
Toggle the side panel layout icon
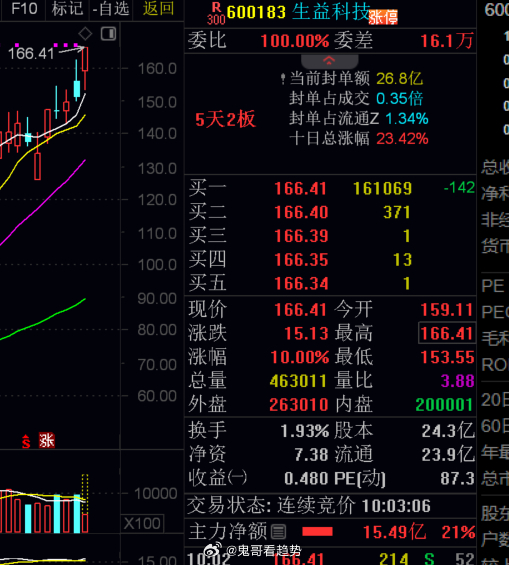pos(108,34)
